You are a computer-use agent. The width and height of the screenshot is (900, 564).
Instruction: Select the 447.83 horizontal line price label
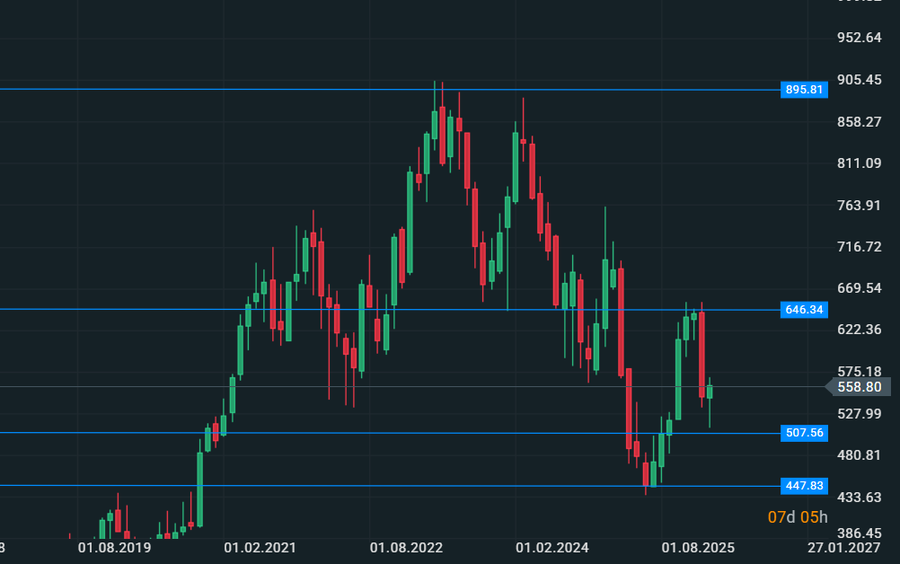pyautogui.click(x=804, y=486)
